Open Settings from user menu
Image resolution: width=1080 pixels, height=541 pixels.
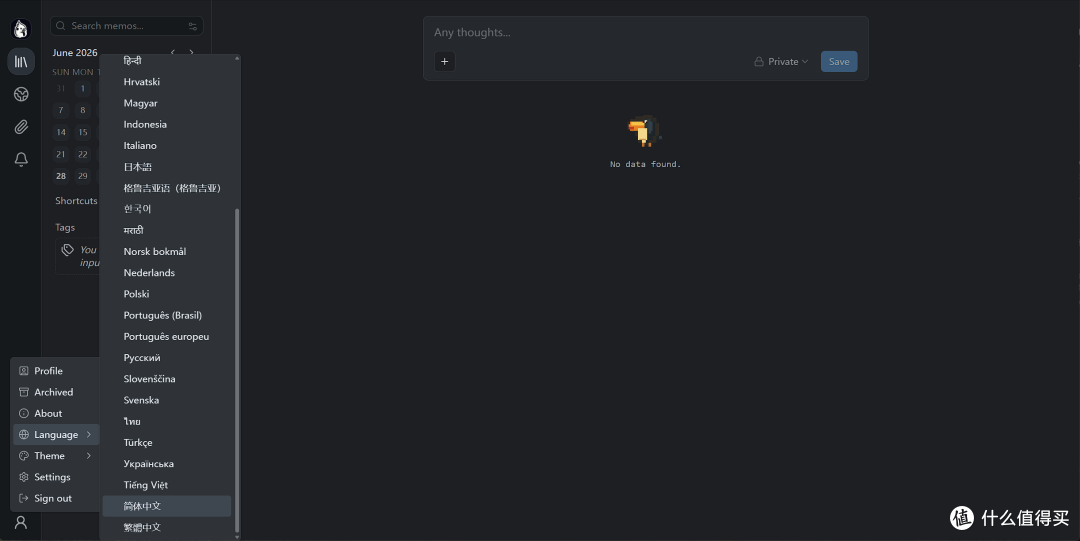point(56,477)
